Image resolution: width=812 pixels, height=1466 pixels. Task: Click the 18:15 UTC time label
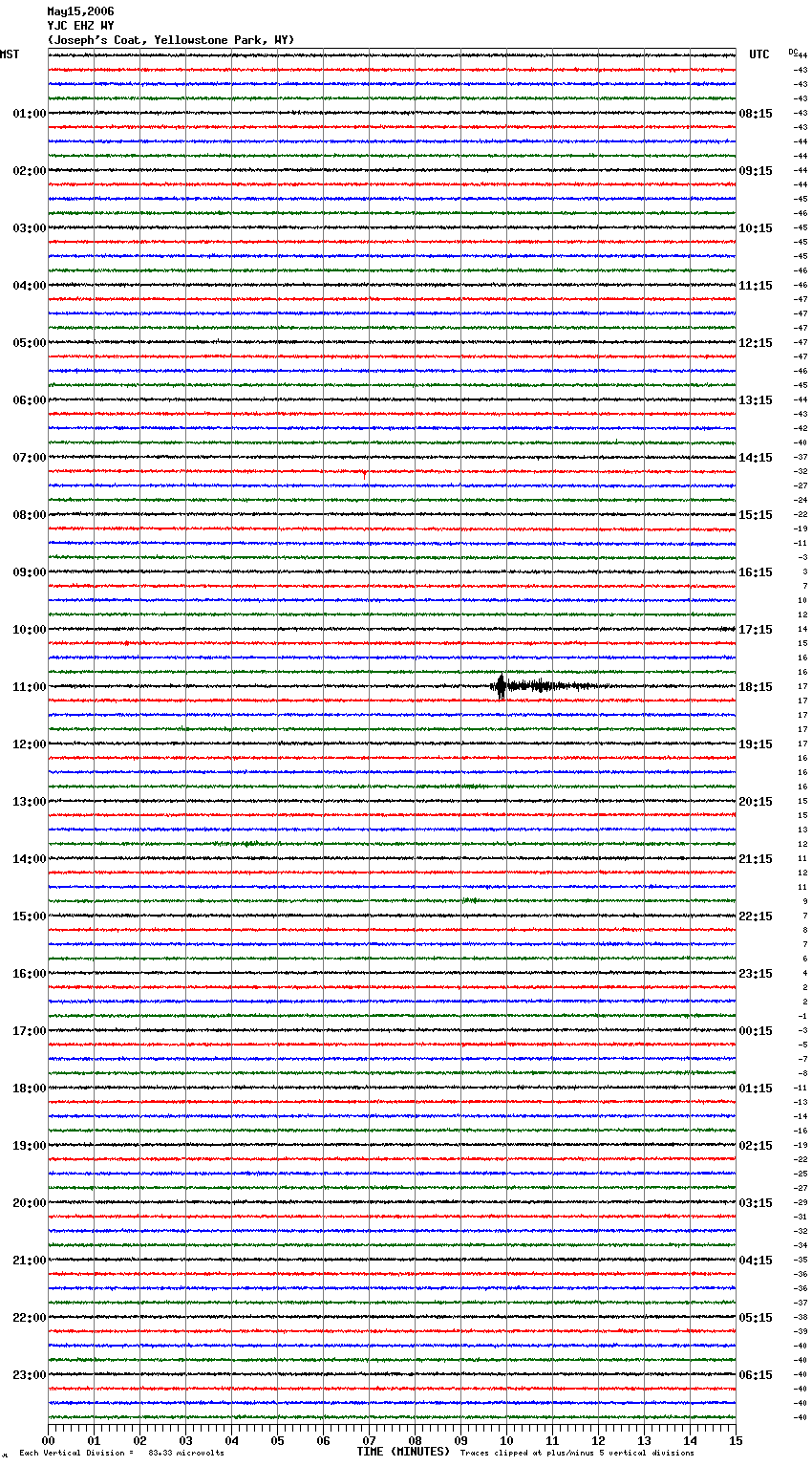tap(756, 687)
